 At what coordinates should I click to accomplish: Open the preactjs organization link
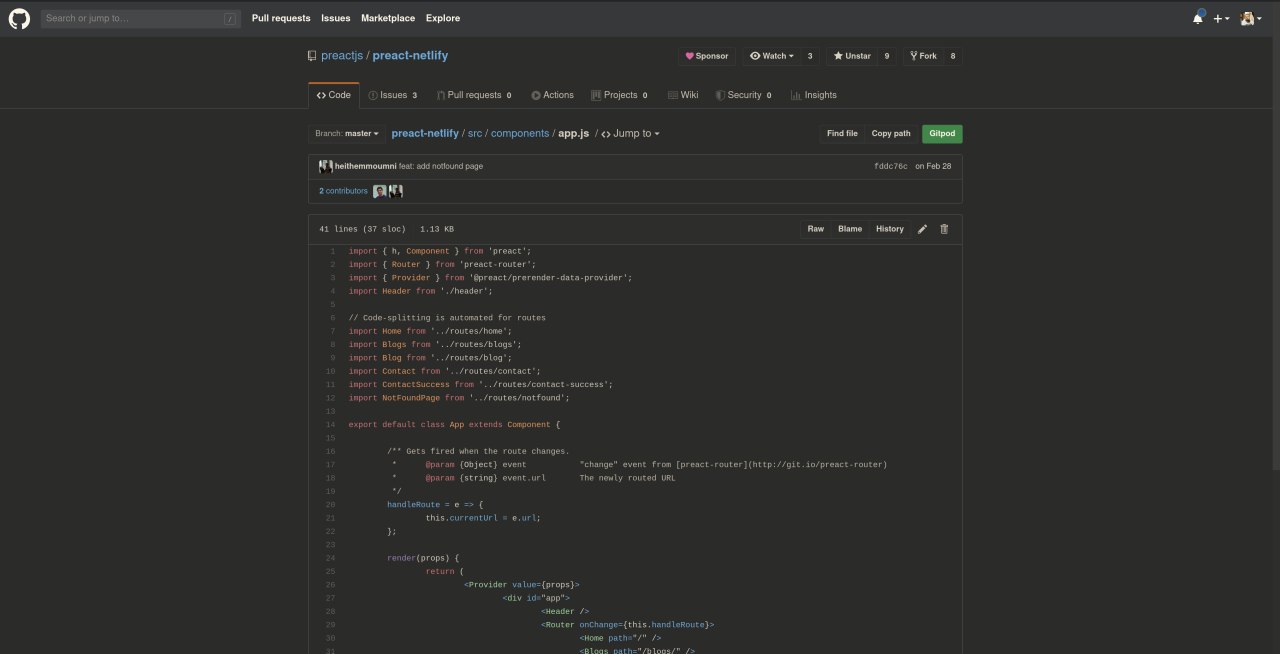coord(341,56)
